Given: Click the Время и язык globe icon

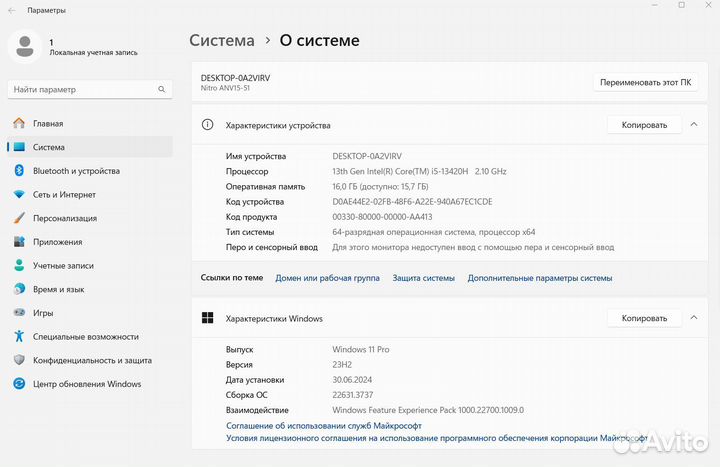Looking at the screenshot, I should (x=19, y=289).
